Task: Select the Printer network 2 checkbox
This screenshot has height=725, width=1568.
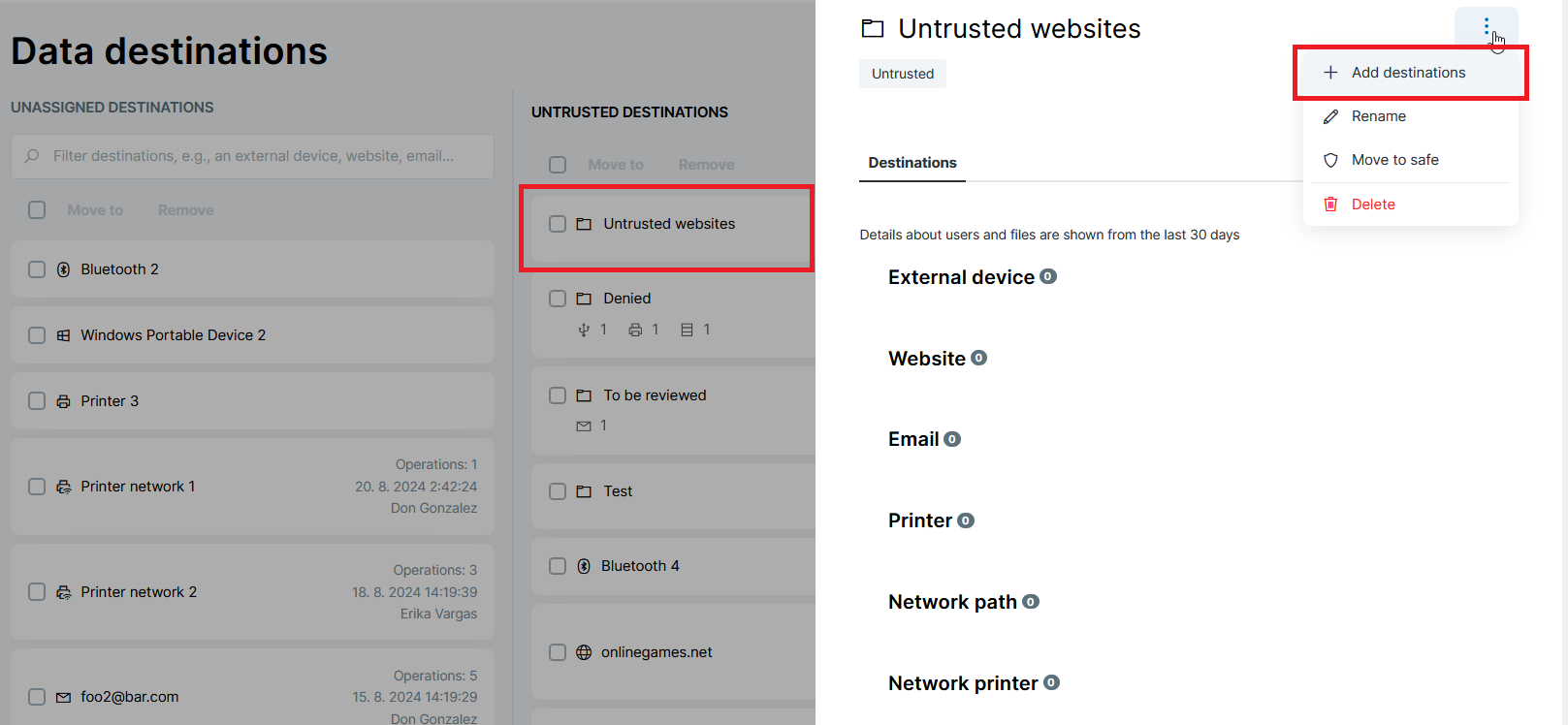Action: (37, 592)
